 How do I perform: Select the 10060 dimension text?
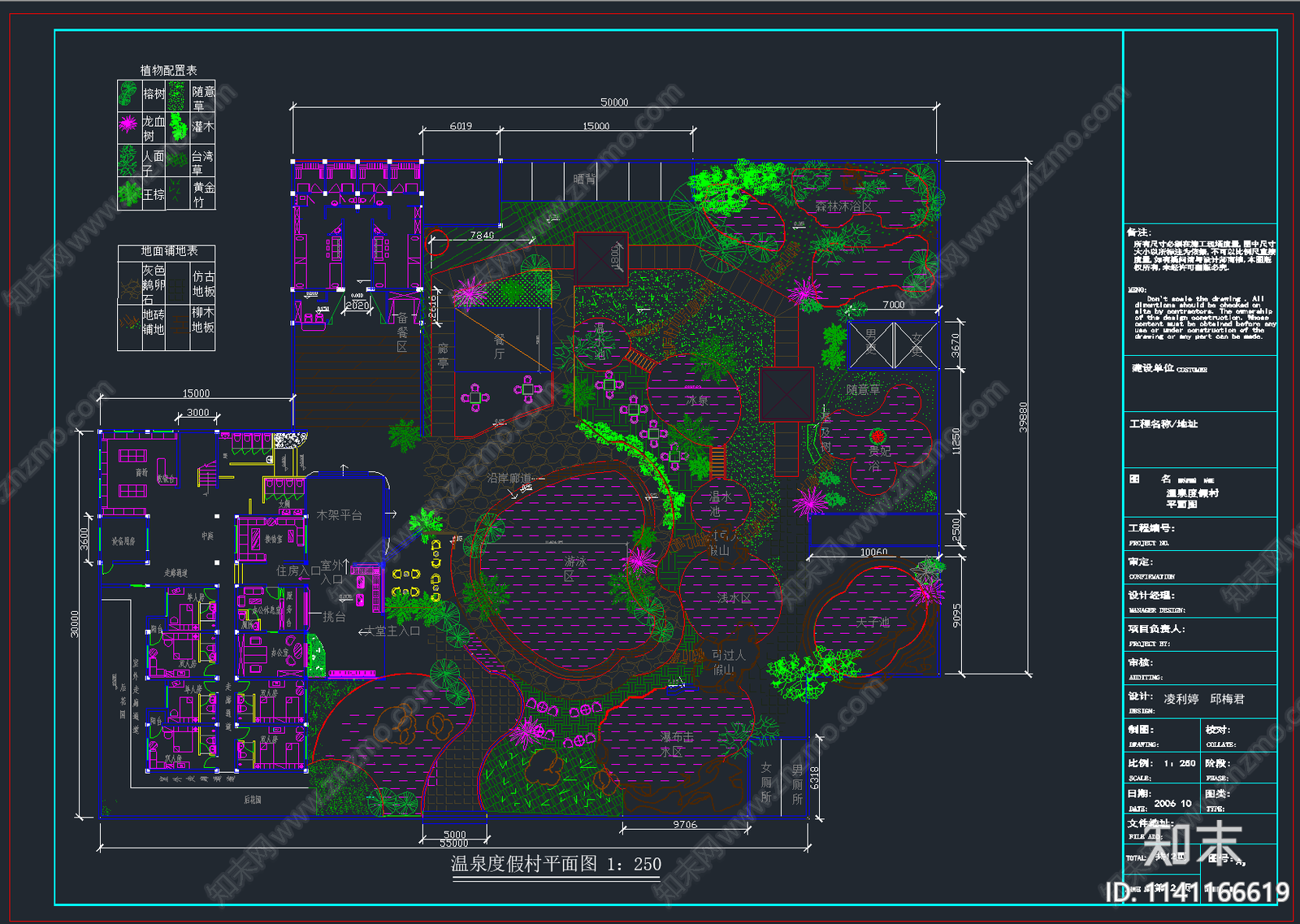pos(874,553)
